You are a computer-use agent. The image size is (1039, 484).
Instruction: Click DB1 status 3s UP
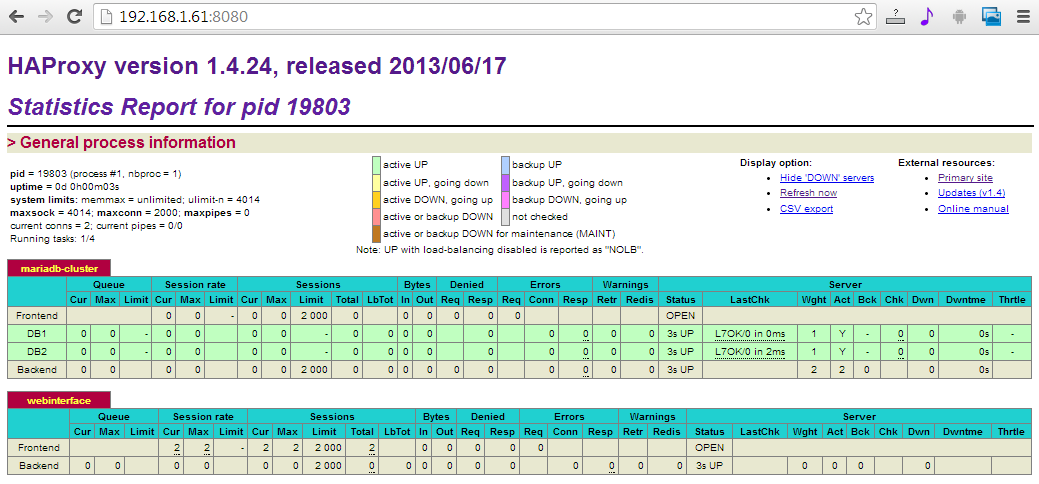(681, 334)
